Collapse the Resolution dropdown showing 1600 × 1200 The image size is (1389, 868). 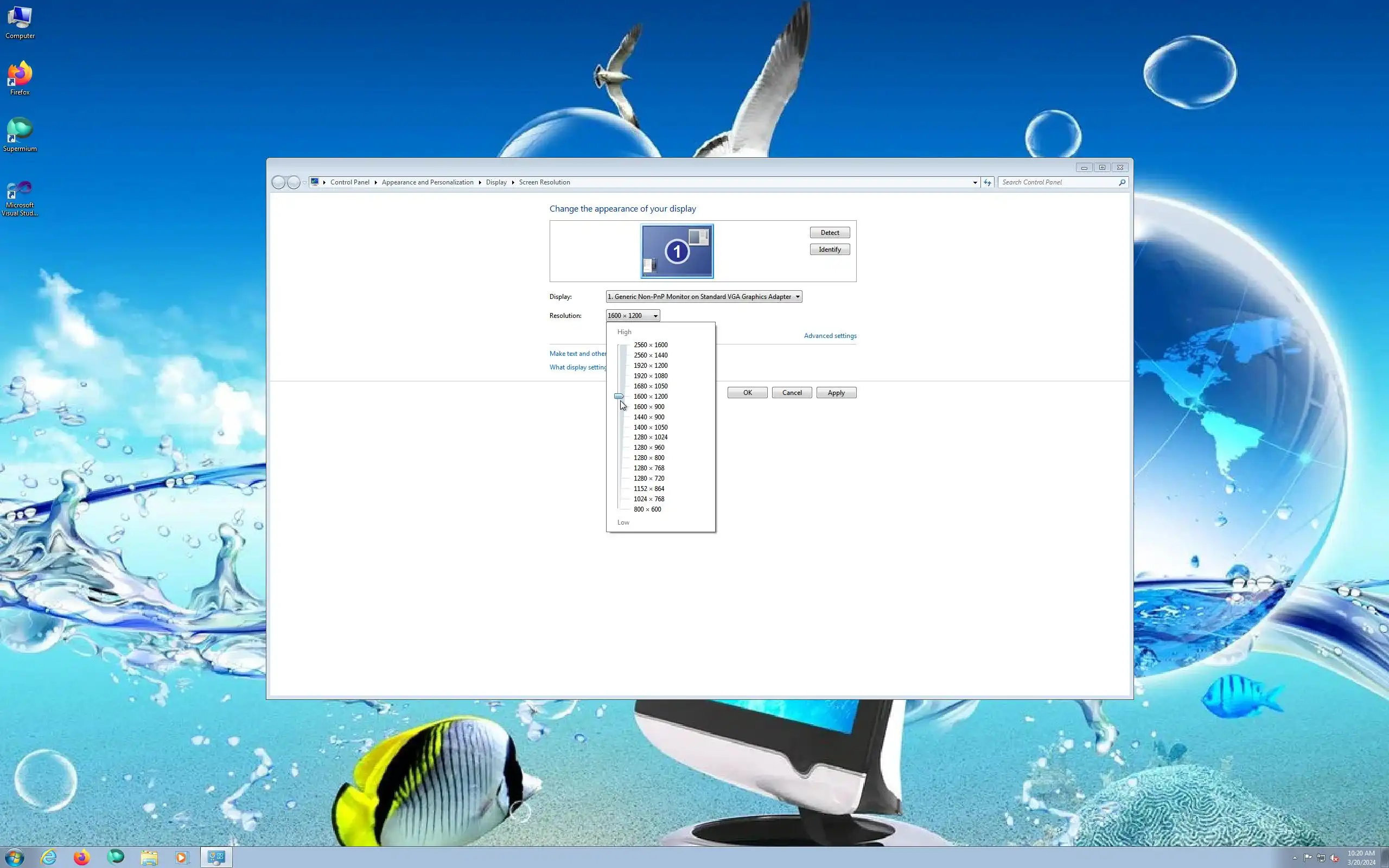click(633, 315)
